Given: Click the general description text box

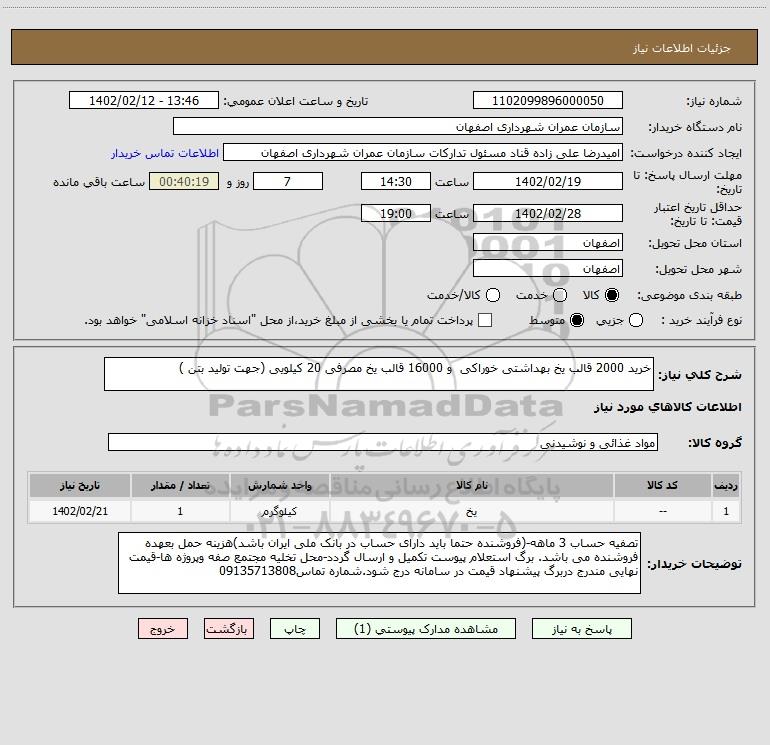Looking at the screenshot, I should 379,374.
